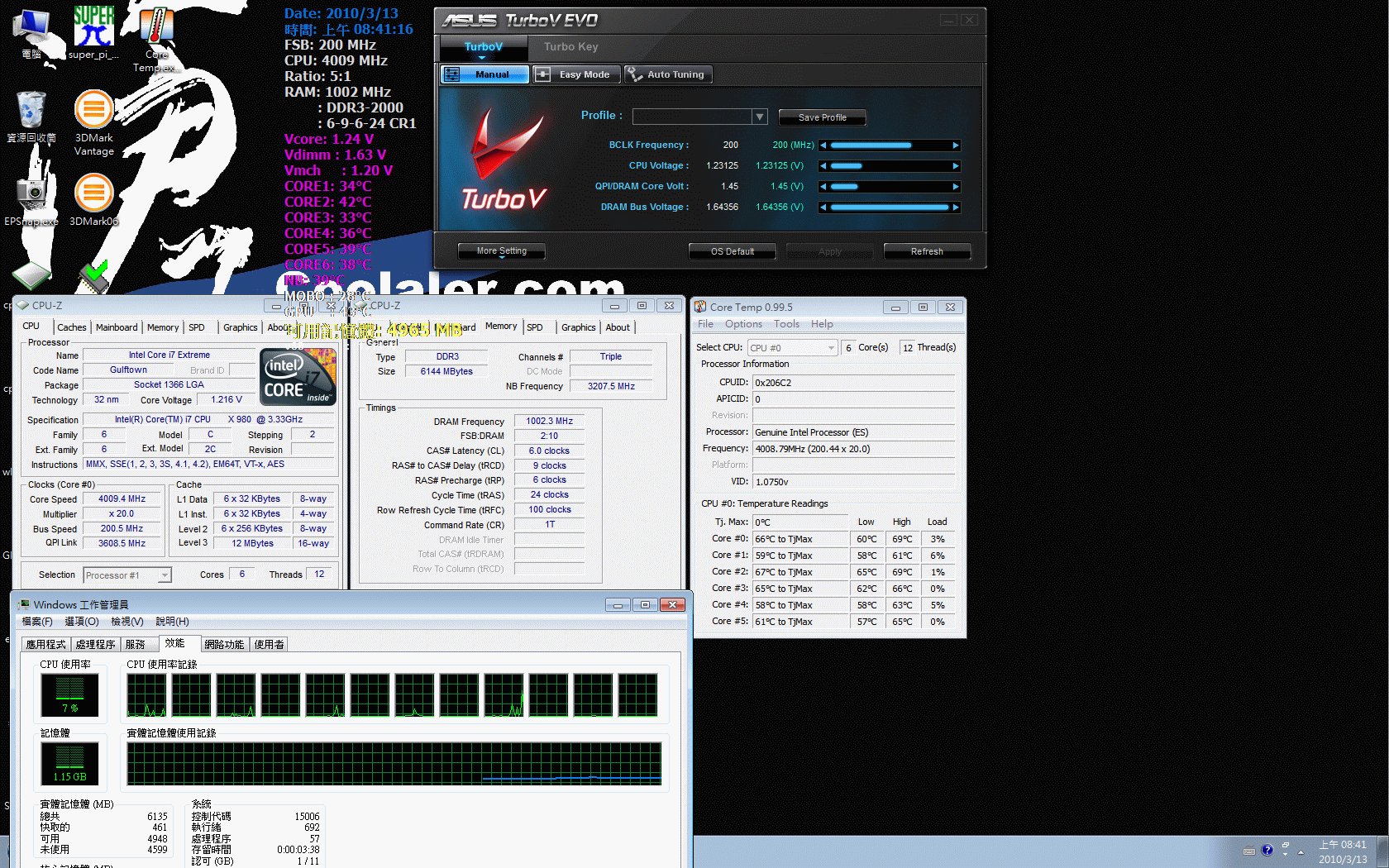Open the Tools menu in Core Temp
This screenshot has height=868, width=1389.
pos(786,324)
